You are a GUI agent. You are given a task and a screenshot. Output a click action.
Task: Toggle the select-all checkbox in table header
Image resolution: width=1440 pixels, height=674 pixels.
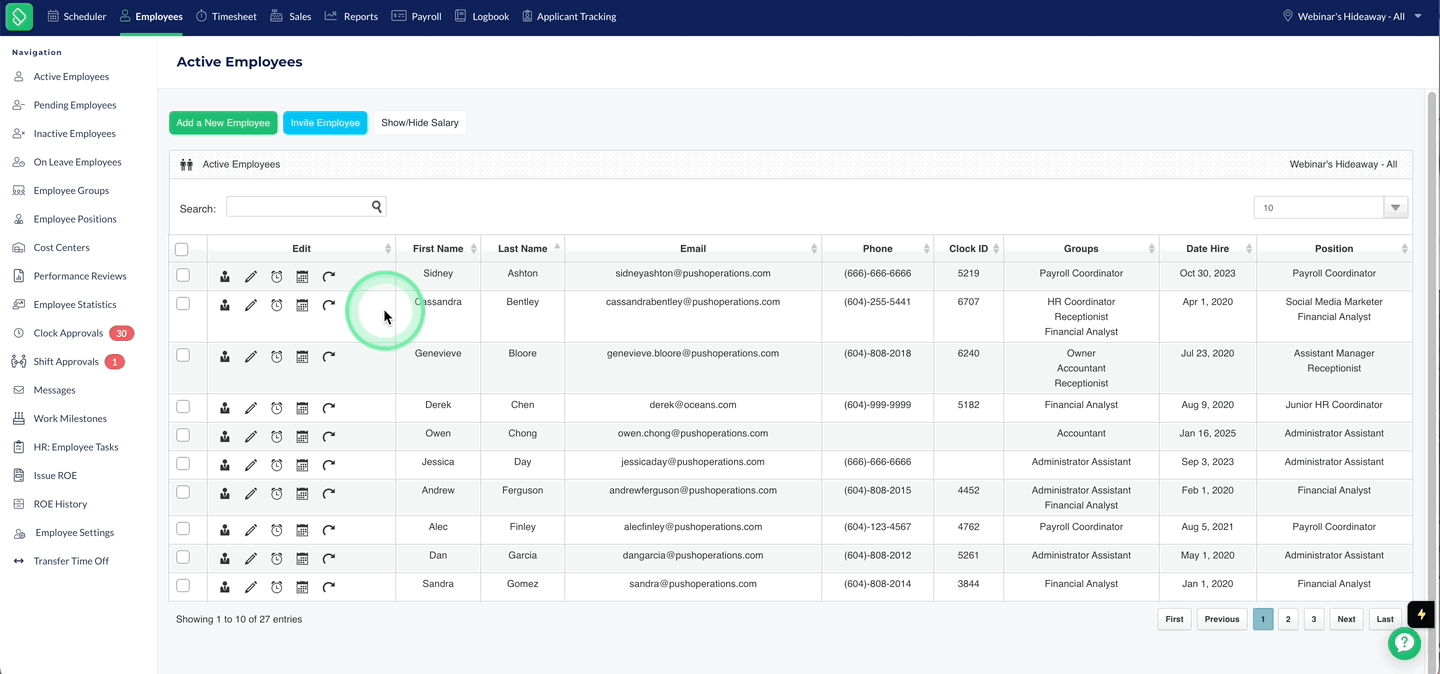point(181,249)
